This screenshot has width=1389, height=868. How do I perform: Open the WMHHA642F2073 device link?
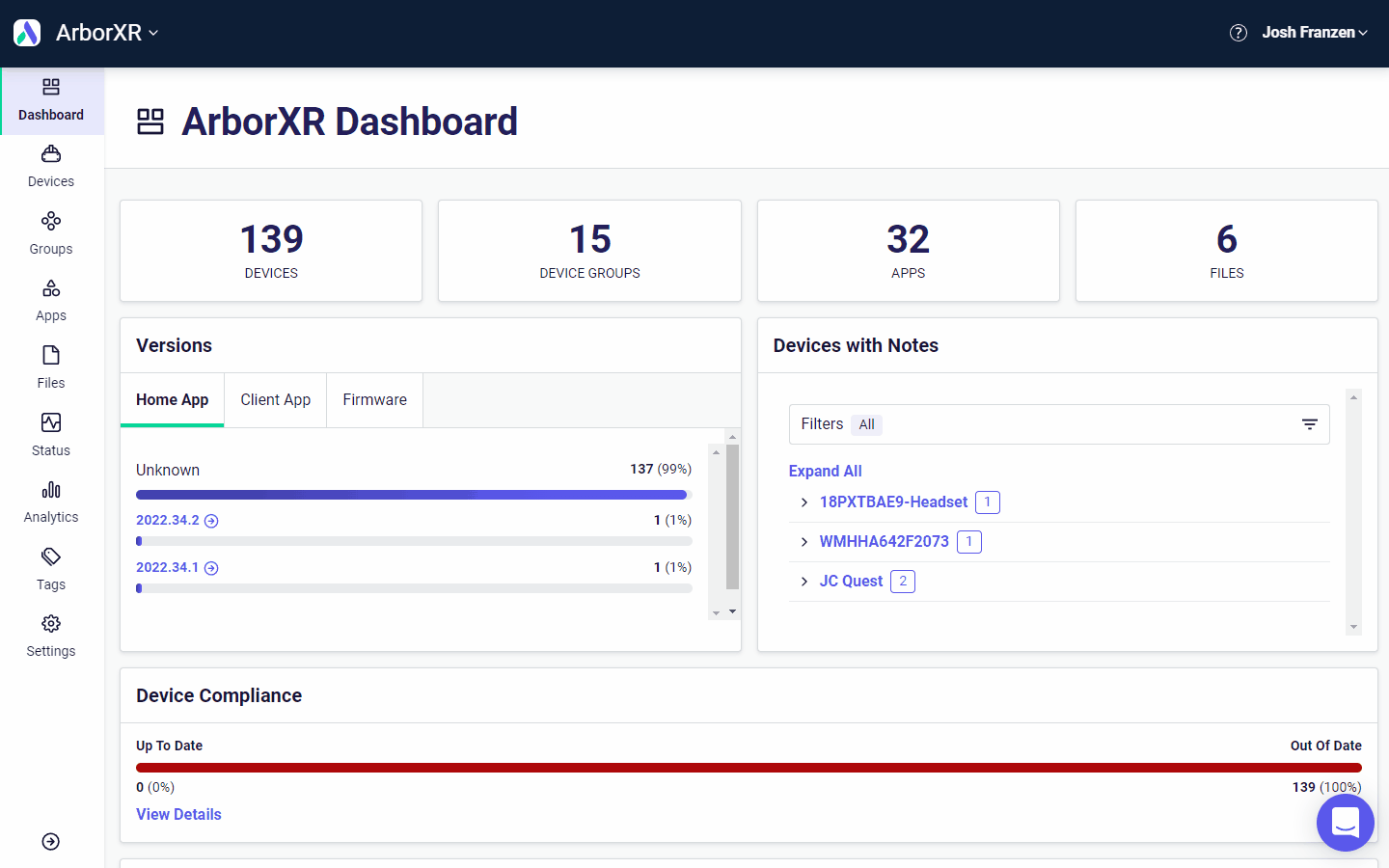click(885, 542)
